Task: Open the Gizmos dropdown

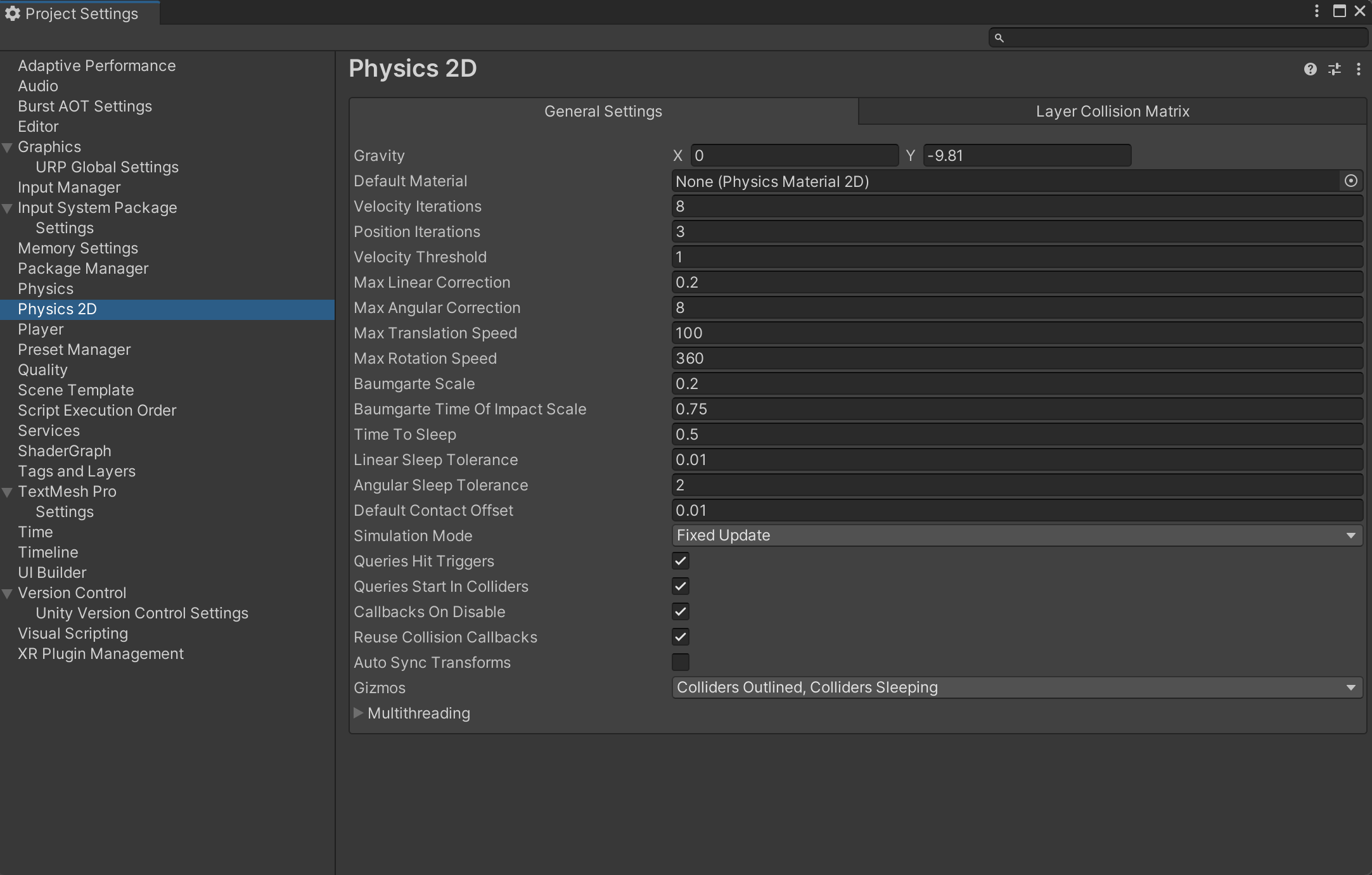Action: click(1016, 687)
